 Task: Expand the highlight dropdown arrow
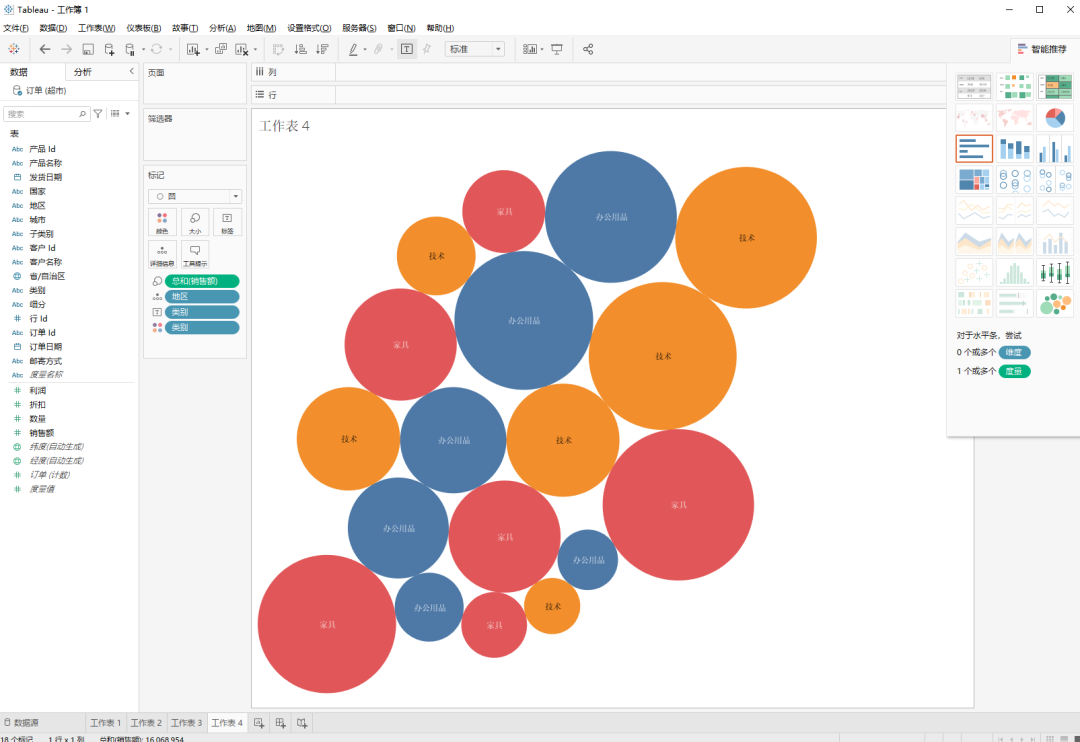(x=365, y=49)
